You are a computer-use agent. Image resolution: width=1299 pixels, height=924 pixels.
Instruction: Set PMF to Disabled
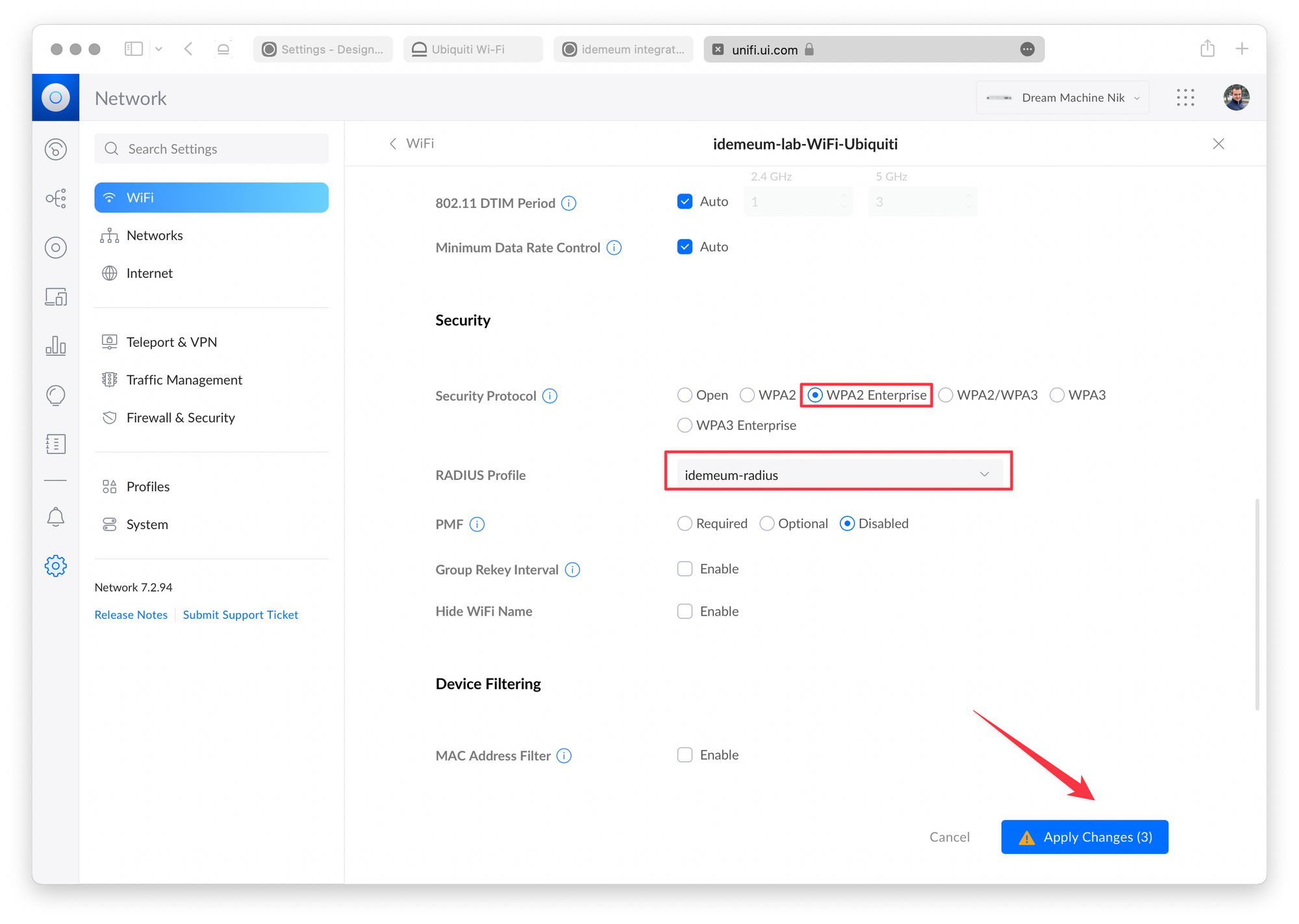(x=847, y=523)
